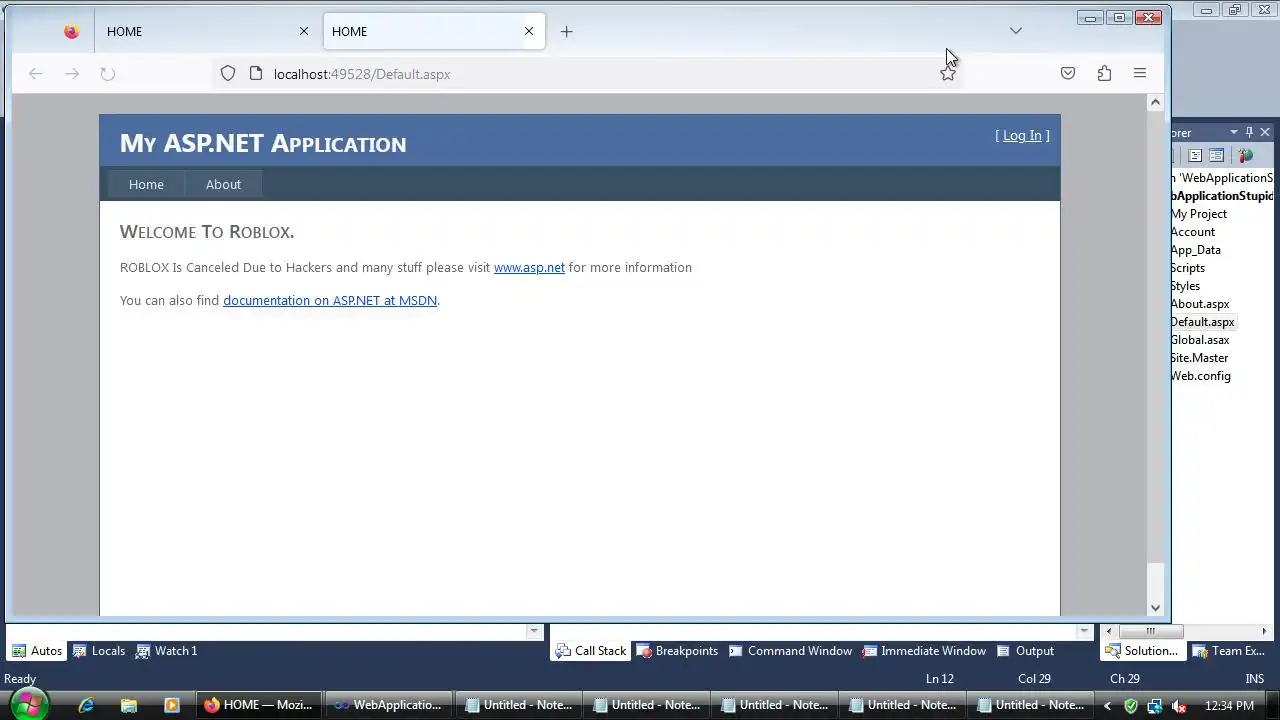
Task: Go forward in Firefox
Action: 72,74
